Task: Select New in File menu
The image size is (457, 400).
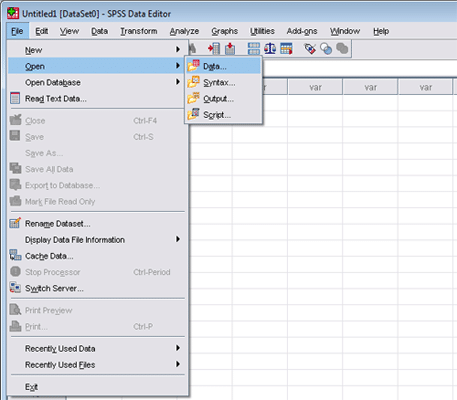Action: tap(97, 50)
